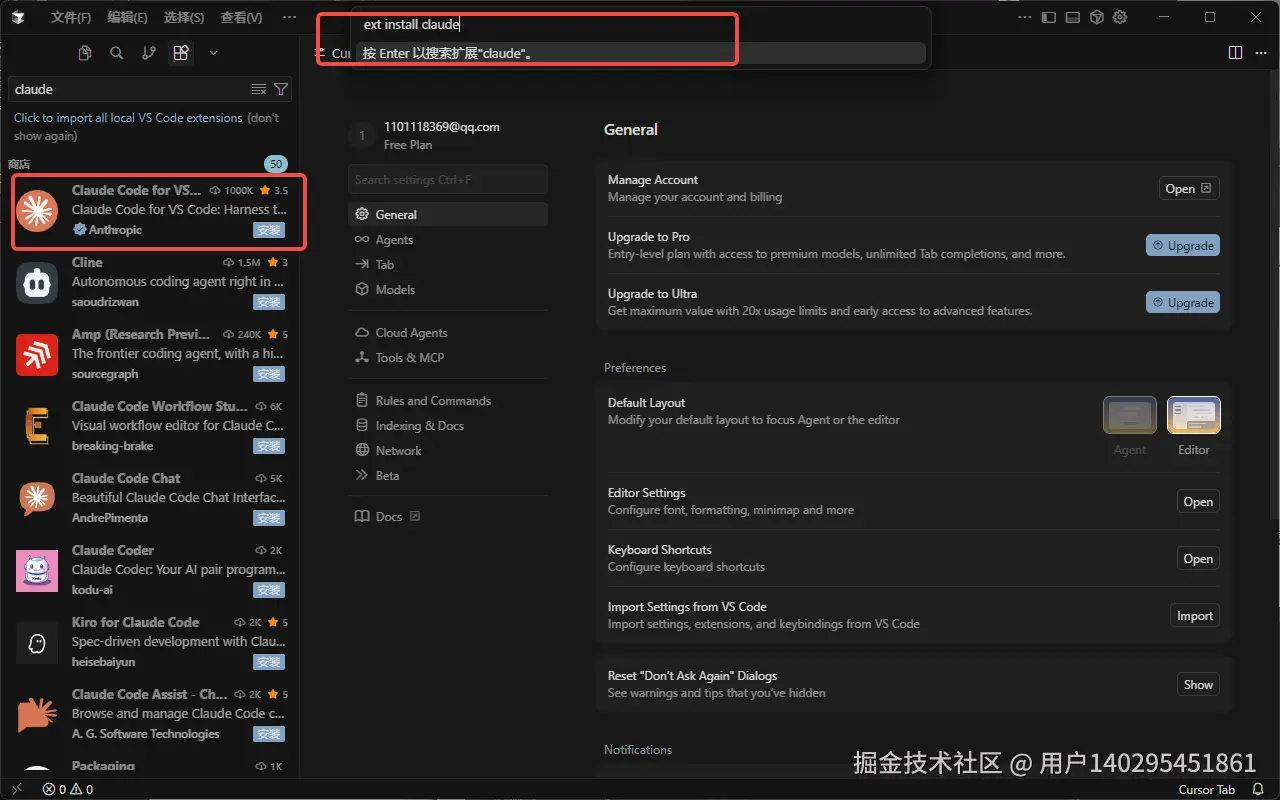Open the settings gear in title bar
Viewport: 1280px width, 800px height.
click(x=1121, y=17)
